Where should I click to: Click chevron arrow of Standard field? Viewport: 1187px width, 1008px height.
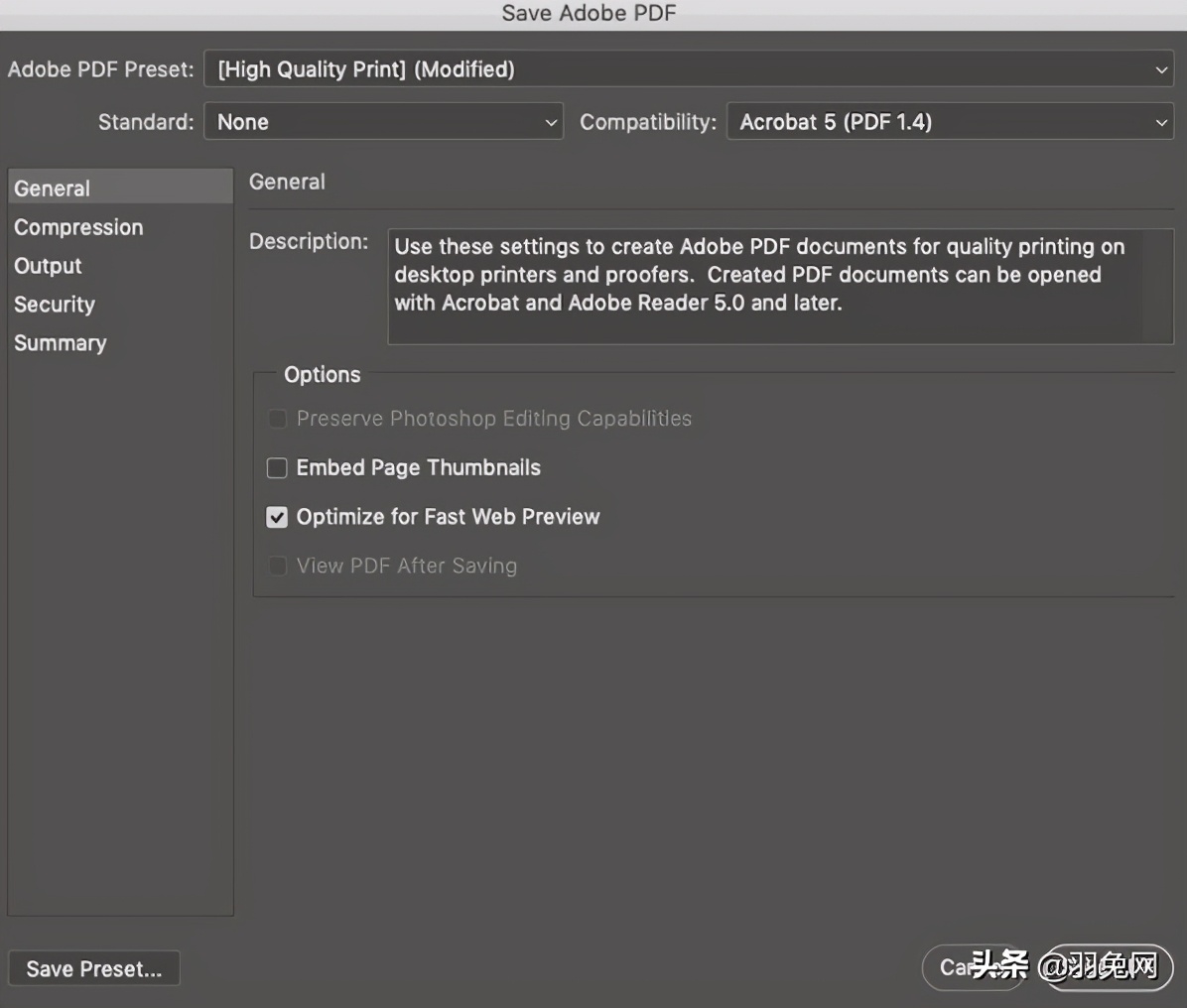551,123
